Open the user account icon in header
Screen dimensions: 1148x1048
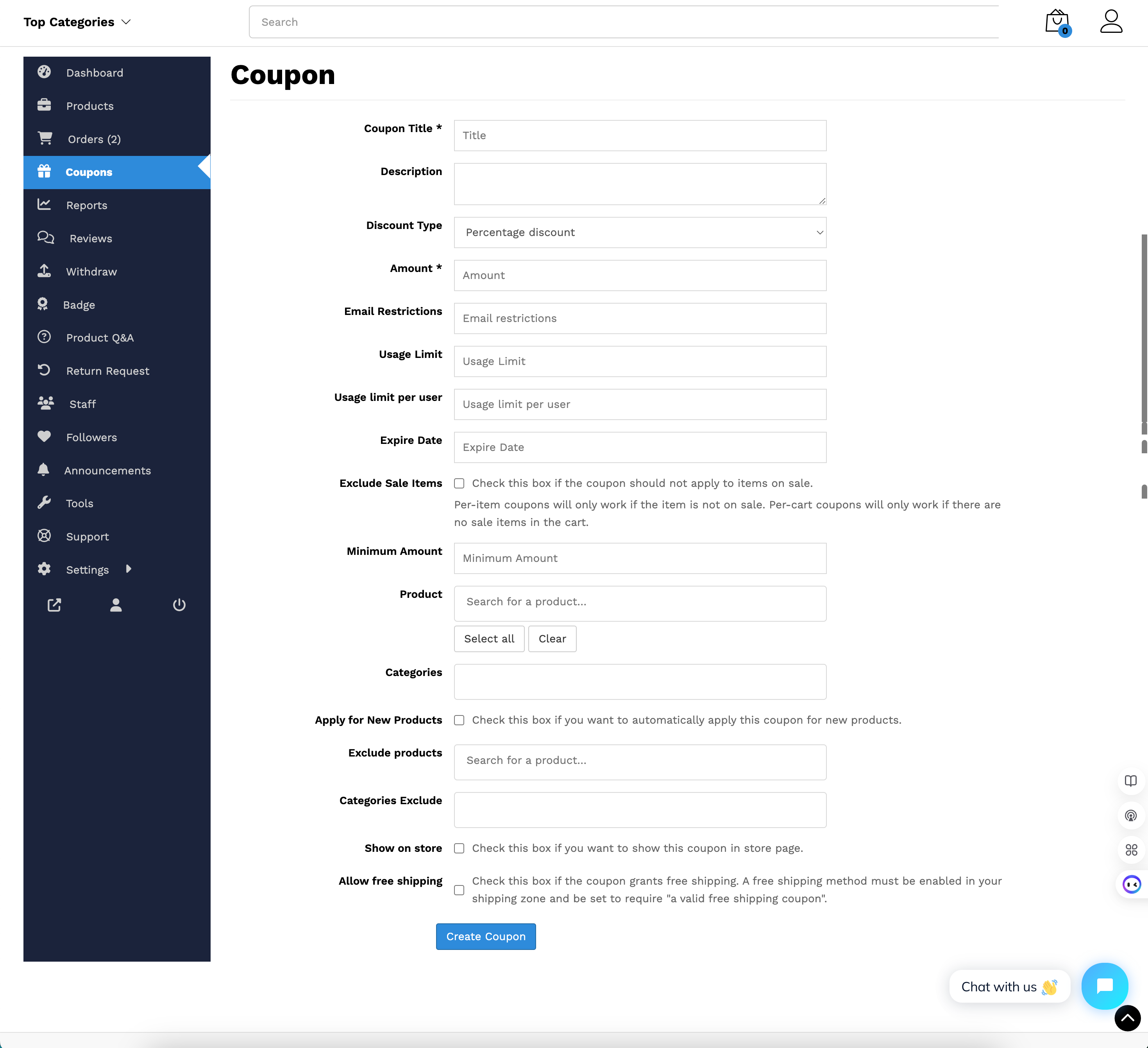1111,21
